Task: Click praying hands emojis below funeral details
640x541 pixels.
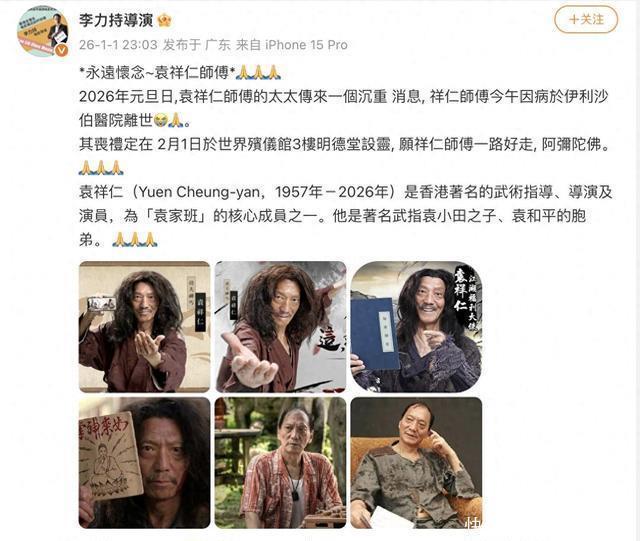Action: tap(101, 168)
